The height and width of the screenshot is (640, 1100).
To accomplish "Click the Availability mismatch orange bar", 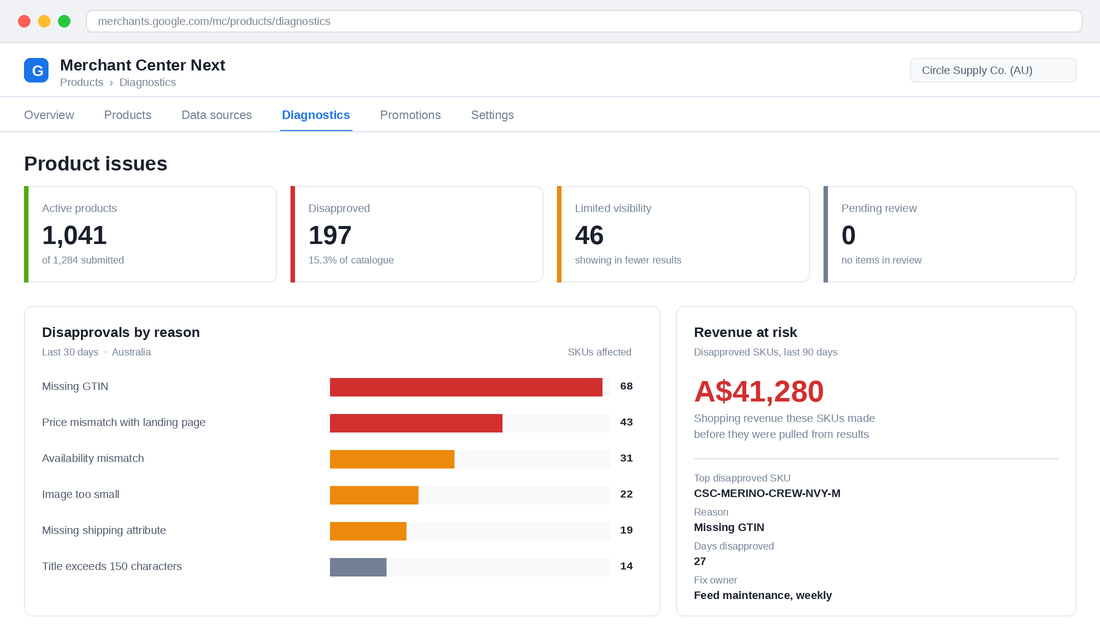I will 392,459.
